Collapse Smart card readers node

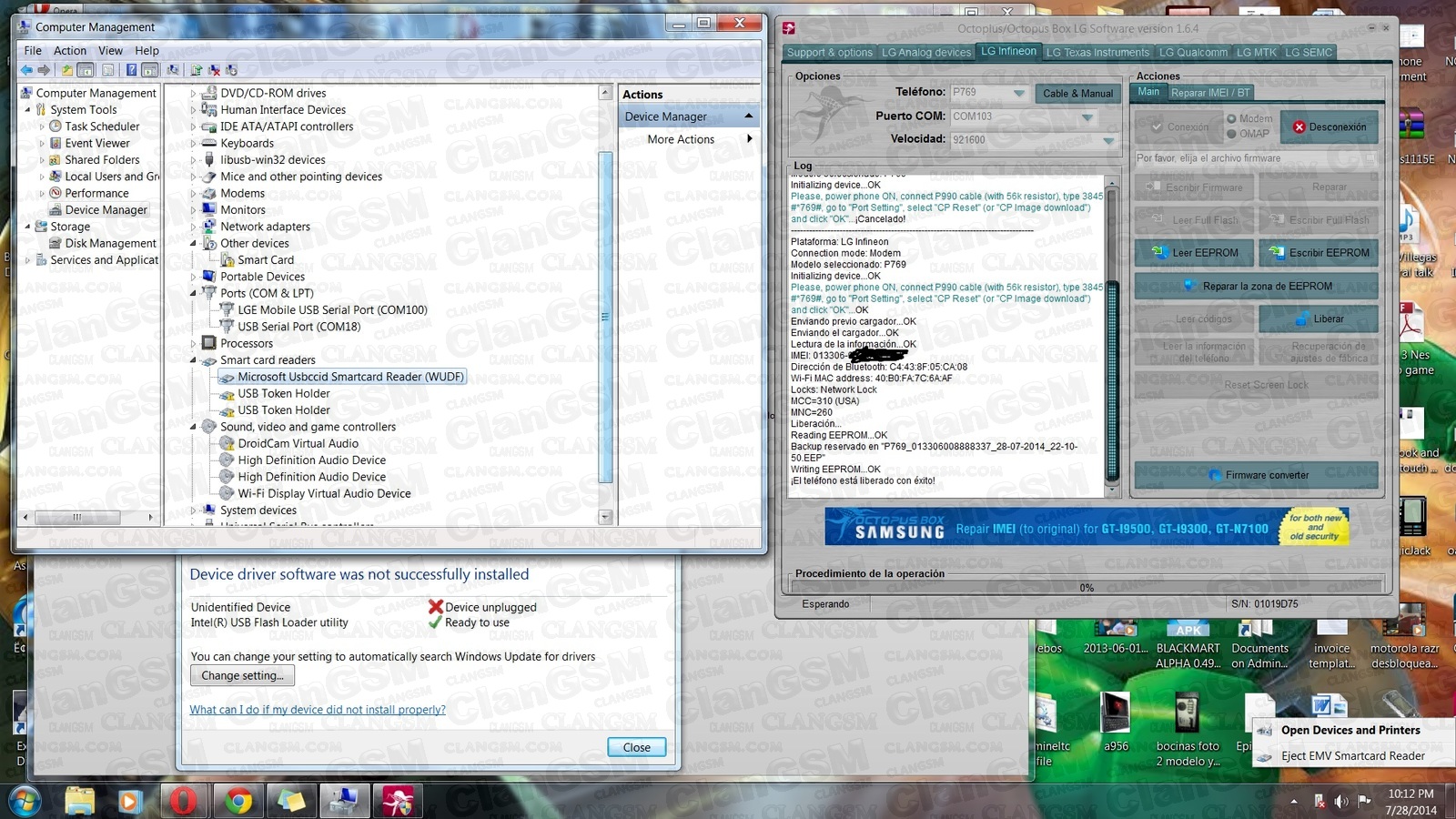(193, 360)
